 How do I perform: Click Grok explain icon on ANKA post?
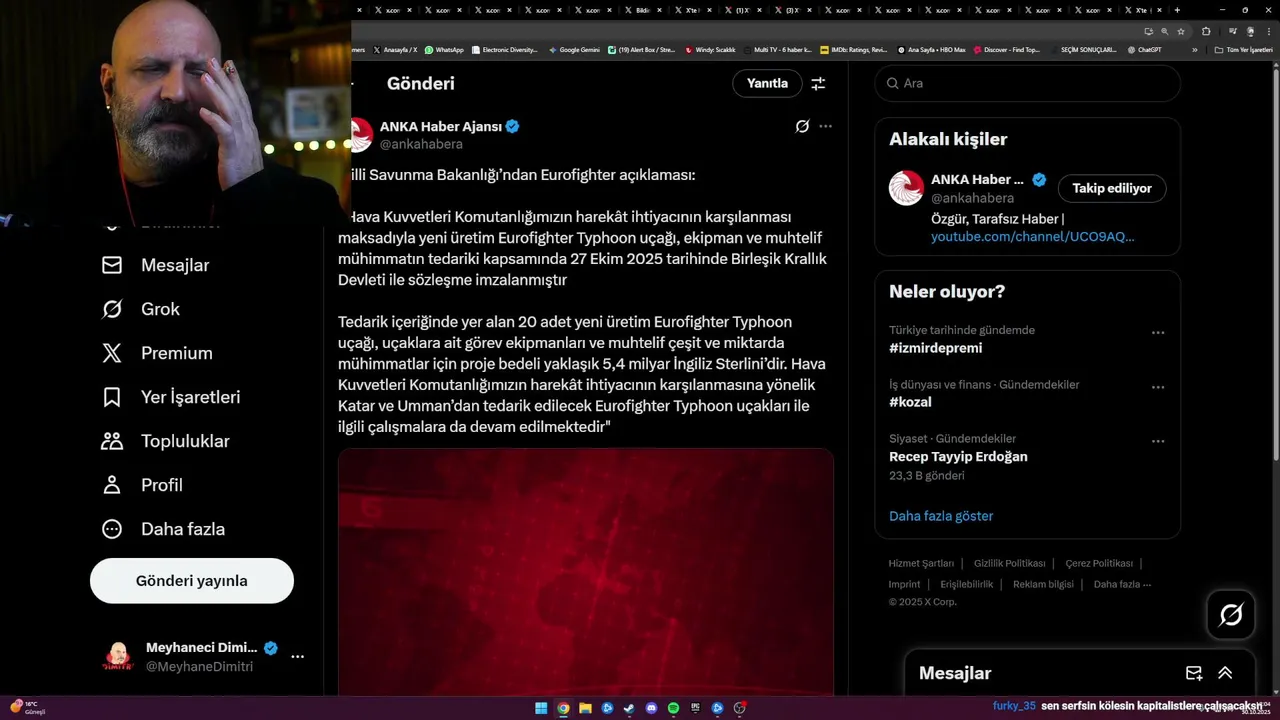point(802,126)
